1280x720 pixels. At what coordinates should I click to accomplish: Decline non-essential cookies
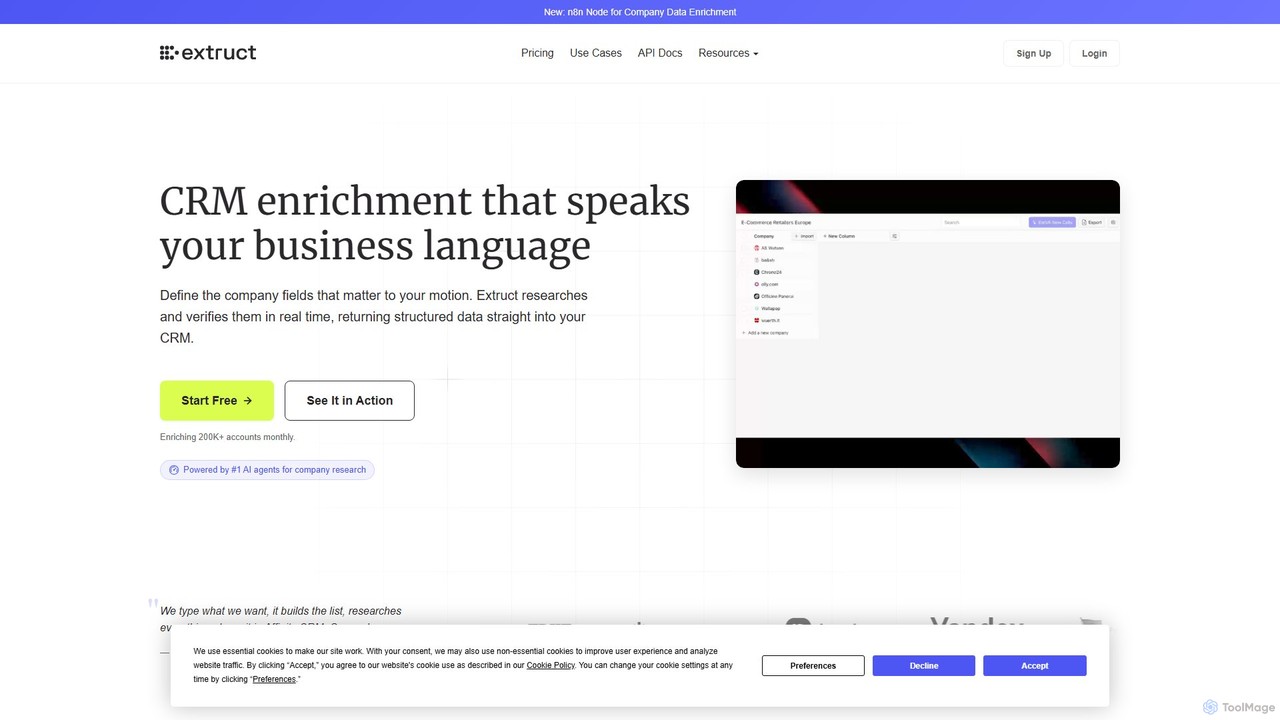point(924,665)
